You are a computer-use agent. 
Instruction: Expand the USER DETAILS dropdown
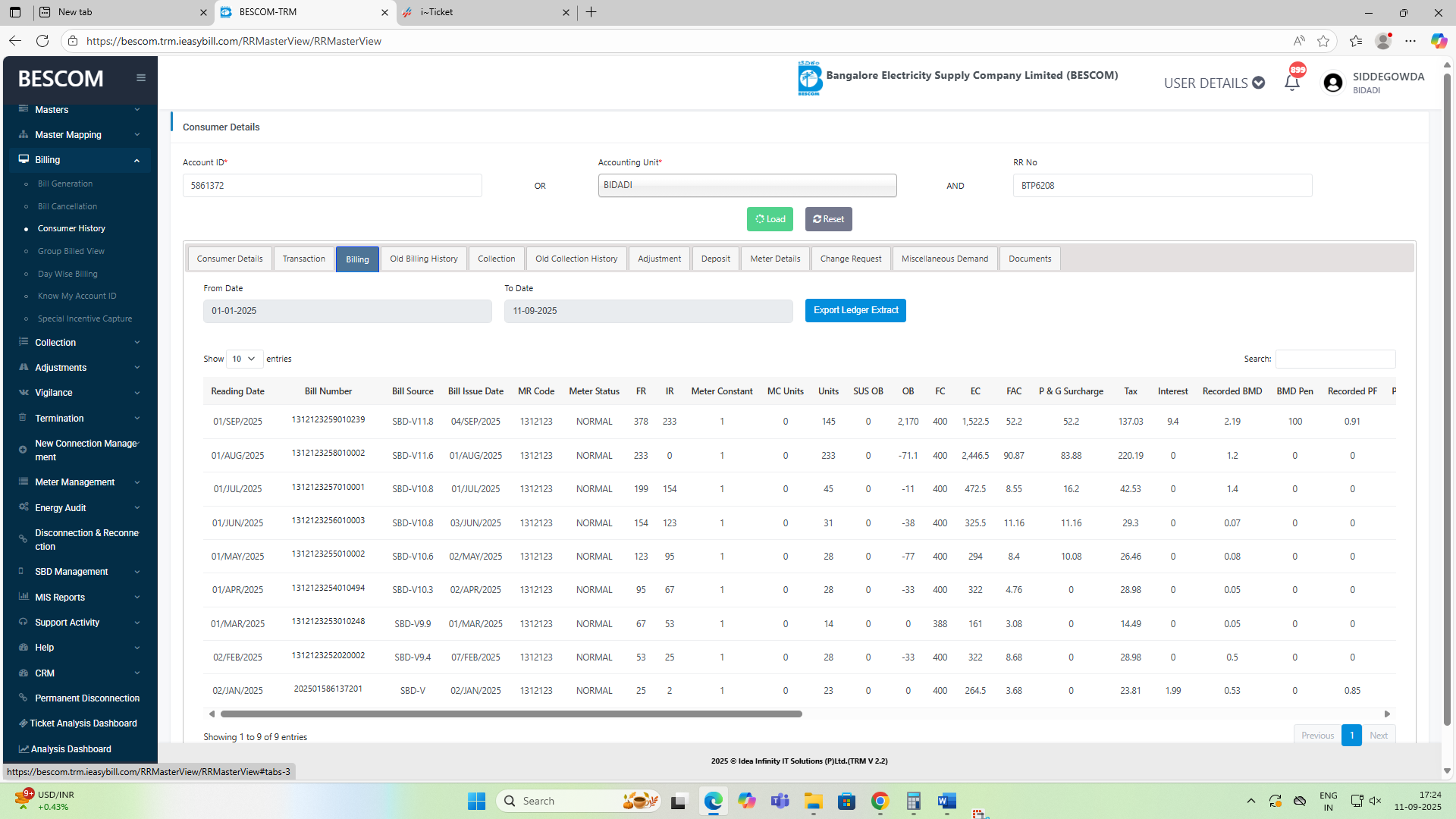1214,83
